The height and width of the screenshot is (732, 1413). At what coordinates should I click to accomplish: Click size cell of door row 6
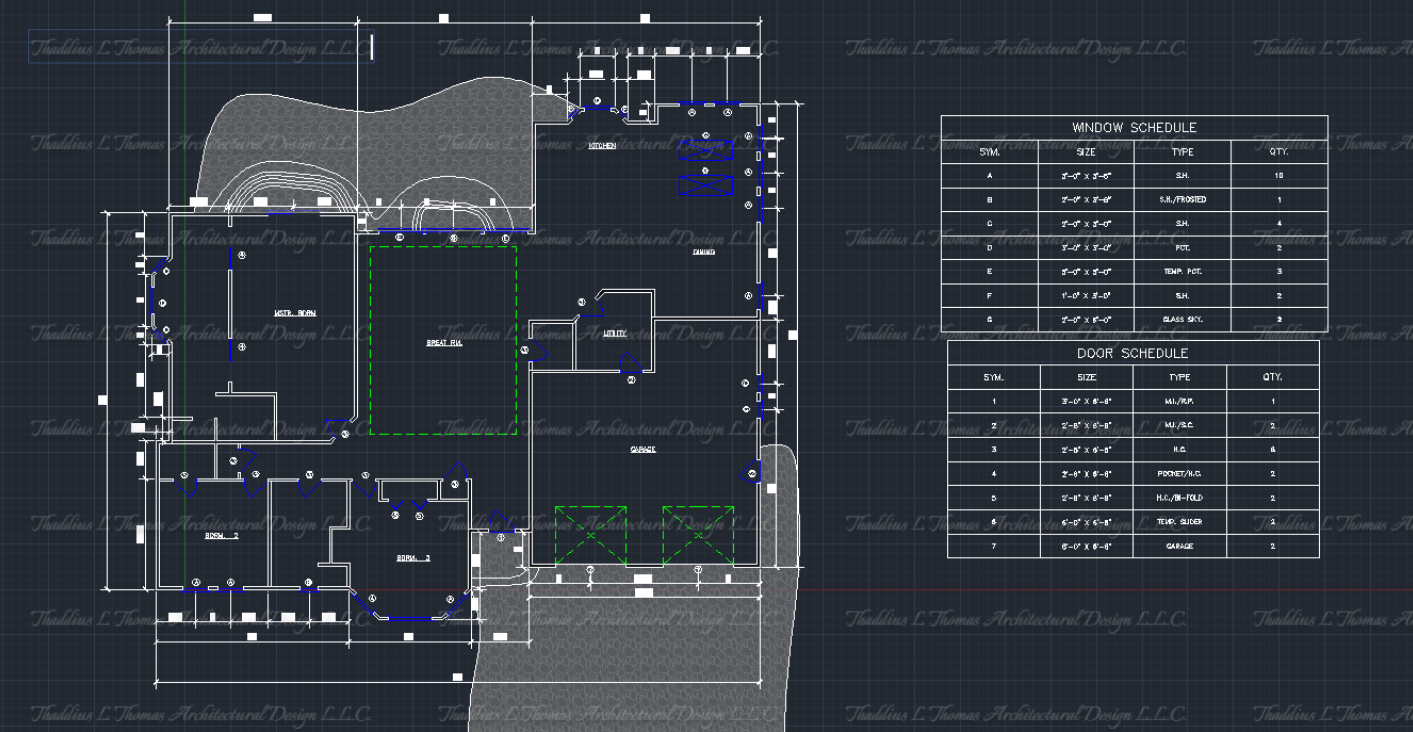point(1087,522)
